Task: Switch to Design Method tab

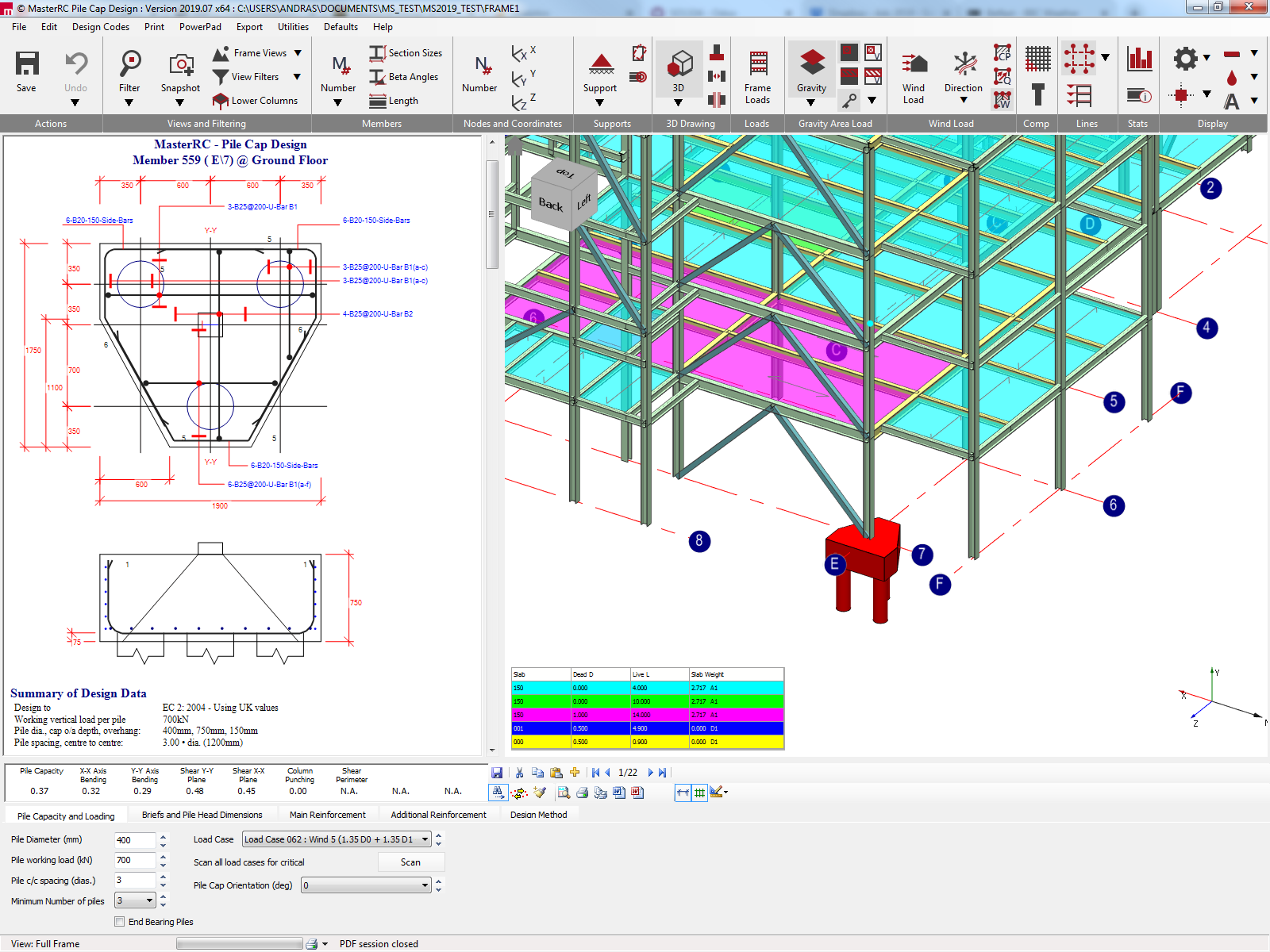Action: coord(538,815)
